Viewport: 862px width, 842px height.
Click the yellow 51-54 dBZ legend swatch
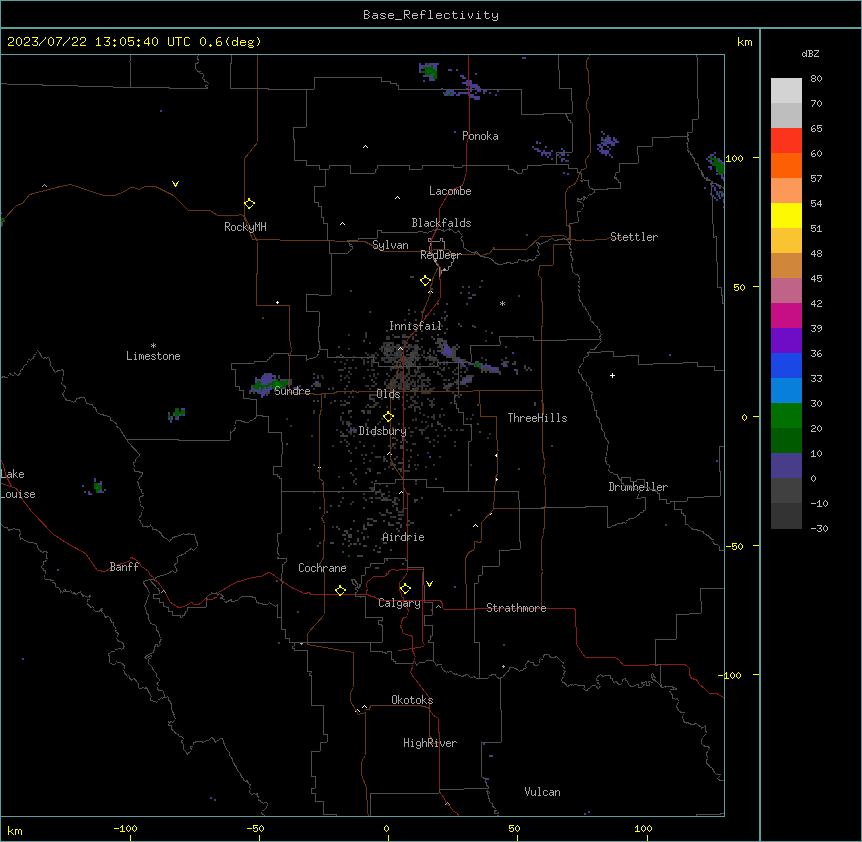(786, 215)
